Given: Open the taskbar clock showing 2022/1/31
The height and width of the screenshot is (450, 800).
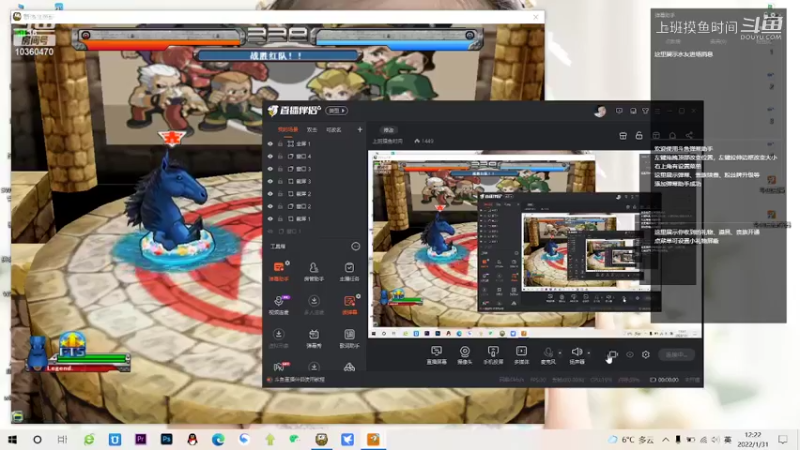Looking at the screenshot, I should pyautogui.click(x=753, y=439).
